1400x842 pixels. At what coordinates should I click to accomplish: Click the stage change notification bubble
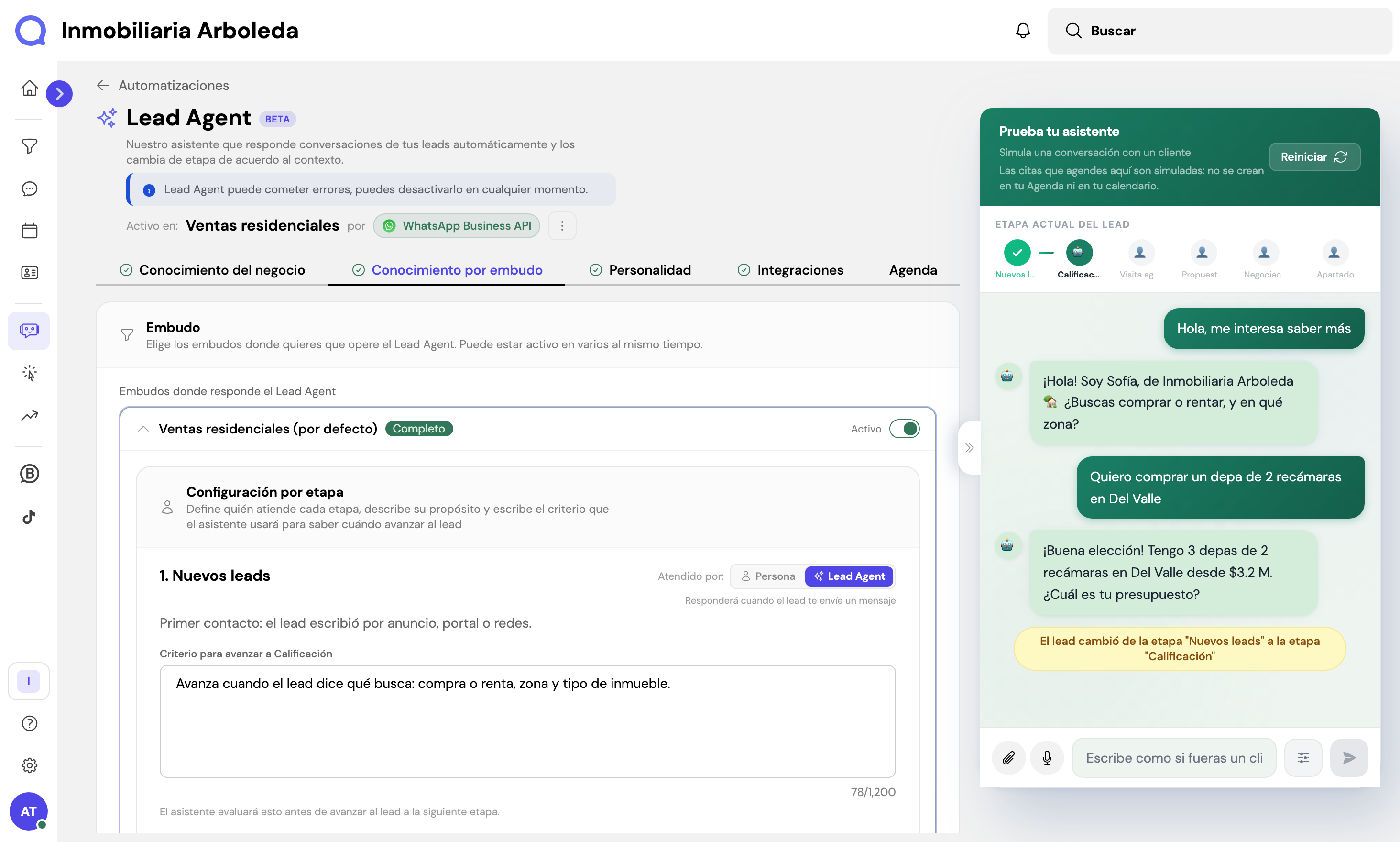tap(1180, 649)
